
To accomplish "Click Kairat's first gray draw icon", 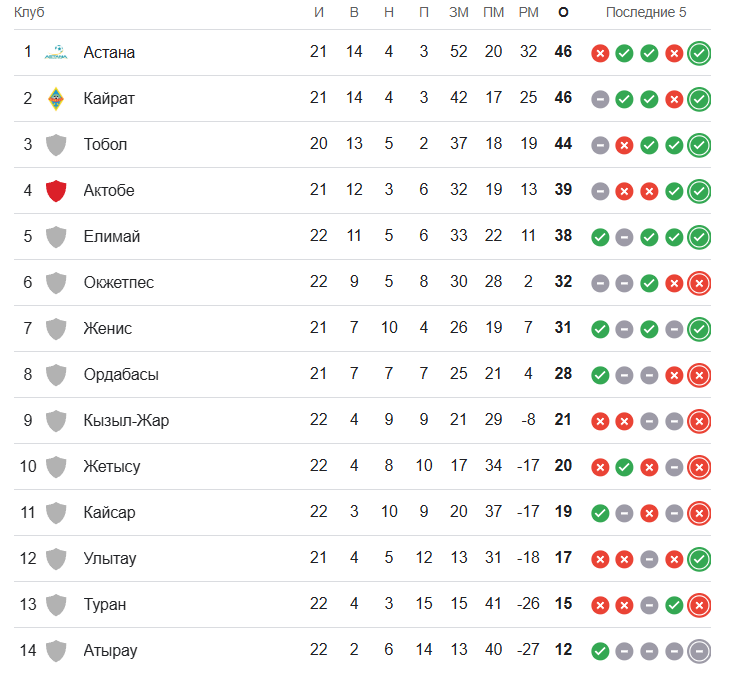I will tap(600, 99).
